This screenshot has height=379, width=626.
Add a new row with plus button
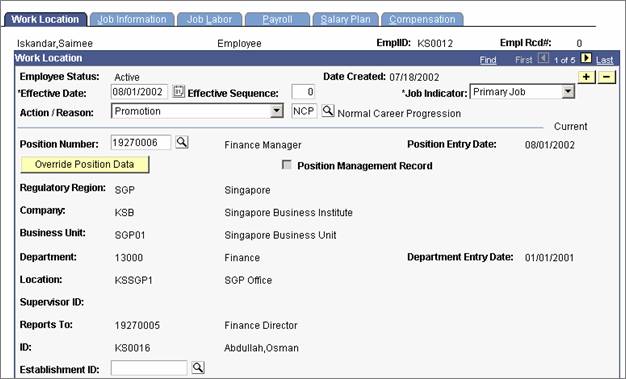click(x=586, y=77)
